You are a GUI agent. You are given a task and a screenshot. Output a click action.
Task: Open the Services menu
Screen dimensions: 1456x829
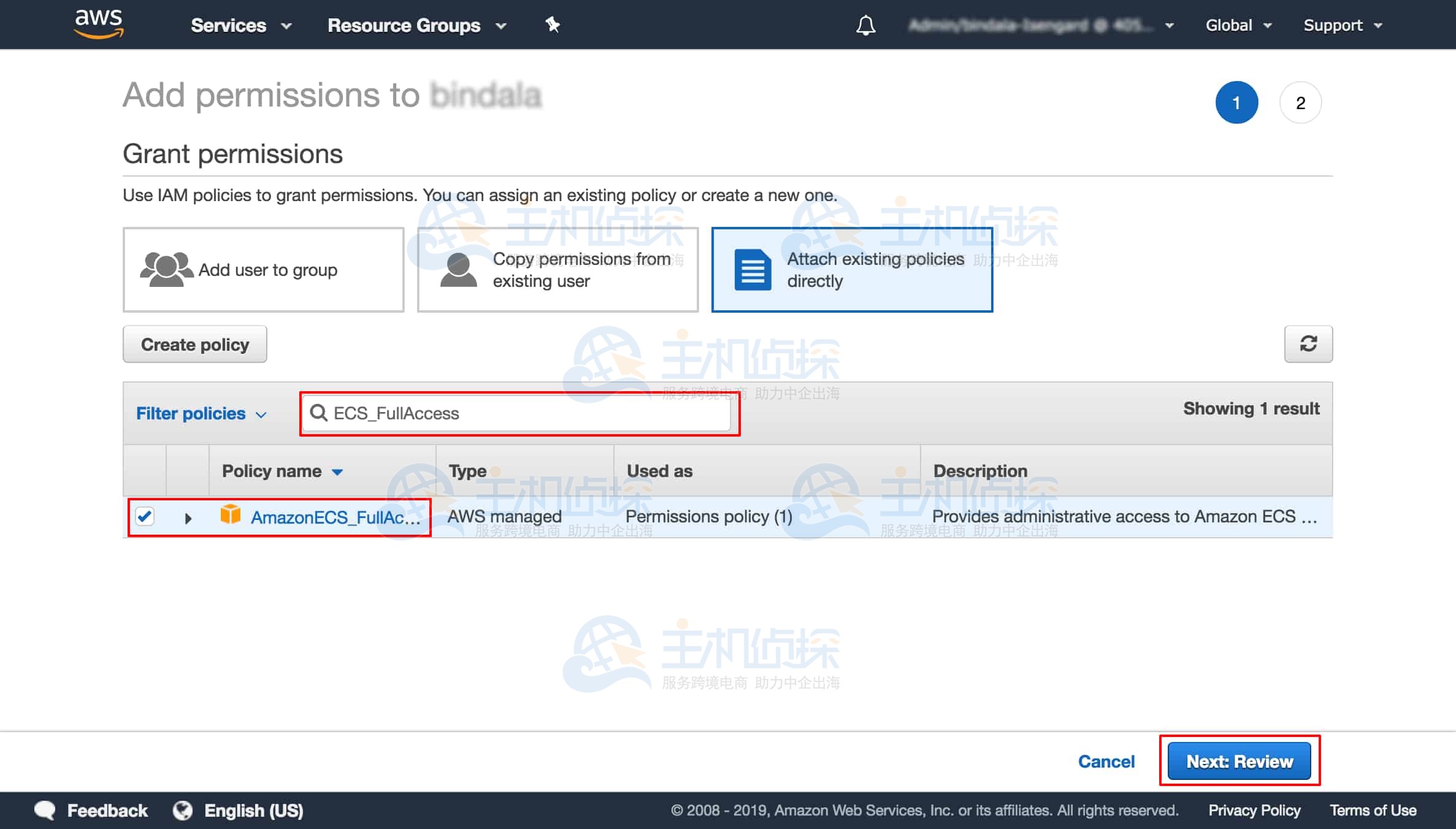pyautogui.click(x=240, y=25)
